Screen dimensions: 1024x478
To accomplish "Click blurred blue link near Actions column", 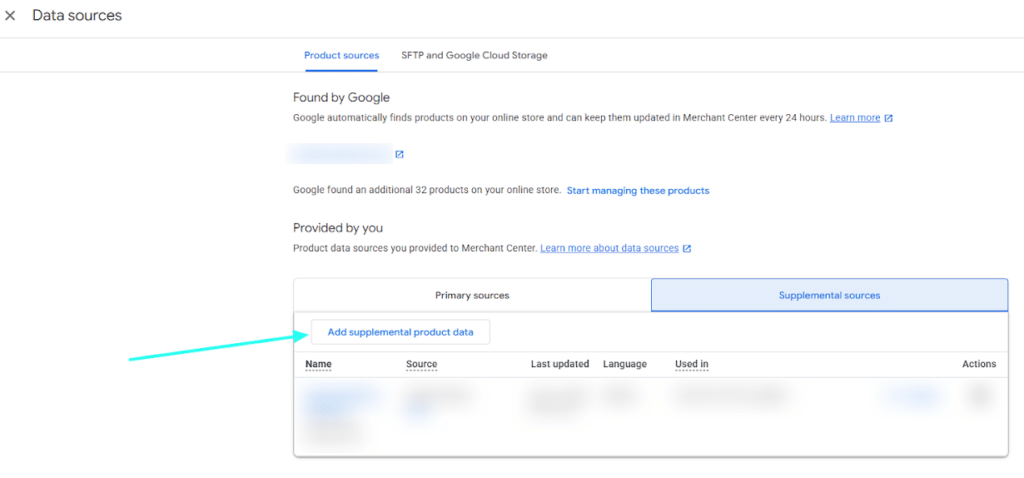I will [912, 398].
